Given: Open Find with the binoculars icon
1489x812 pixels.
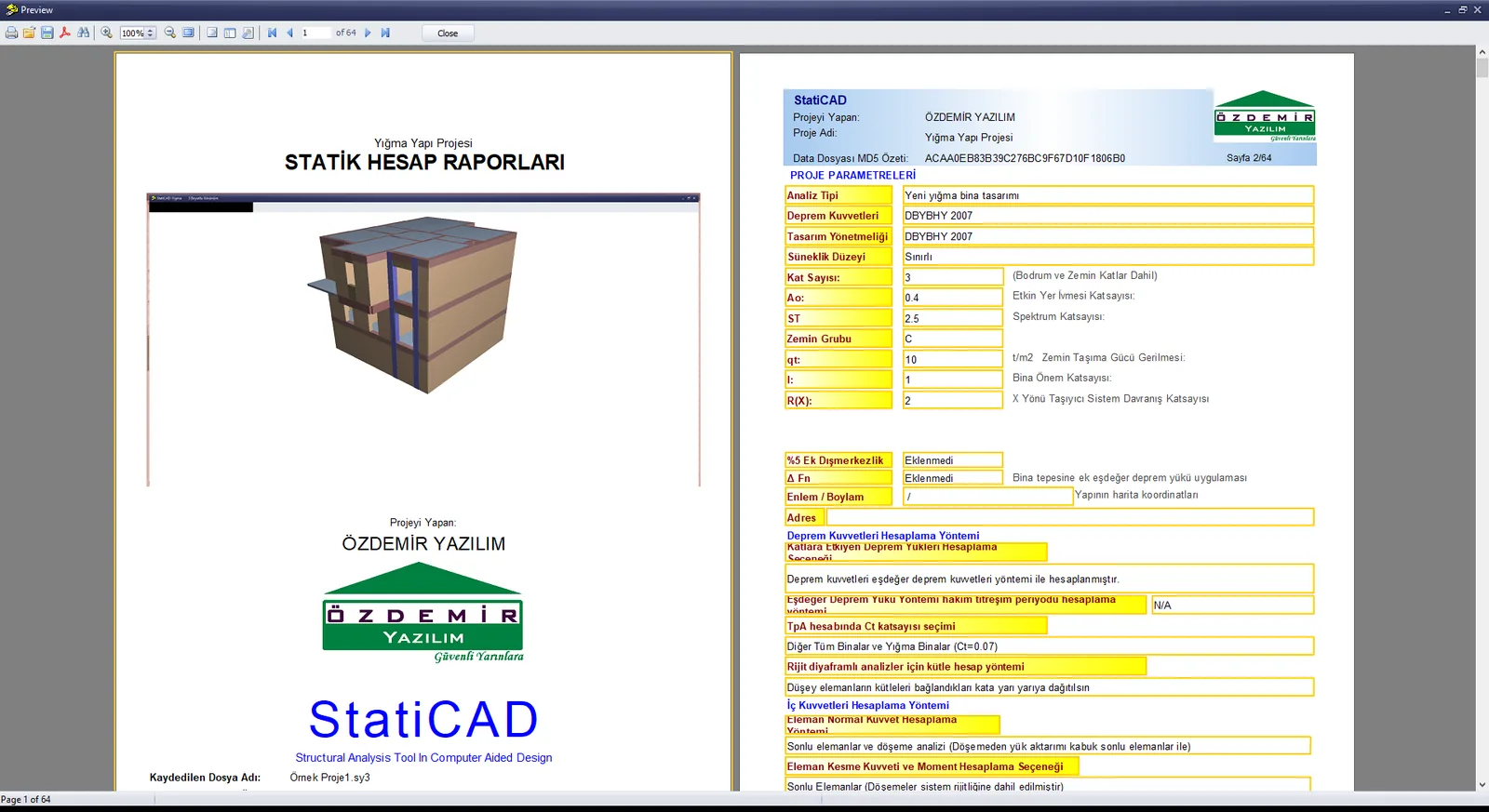Looking at the screenshot, I should click(84, 33).
